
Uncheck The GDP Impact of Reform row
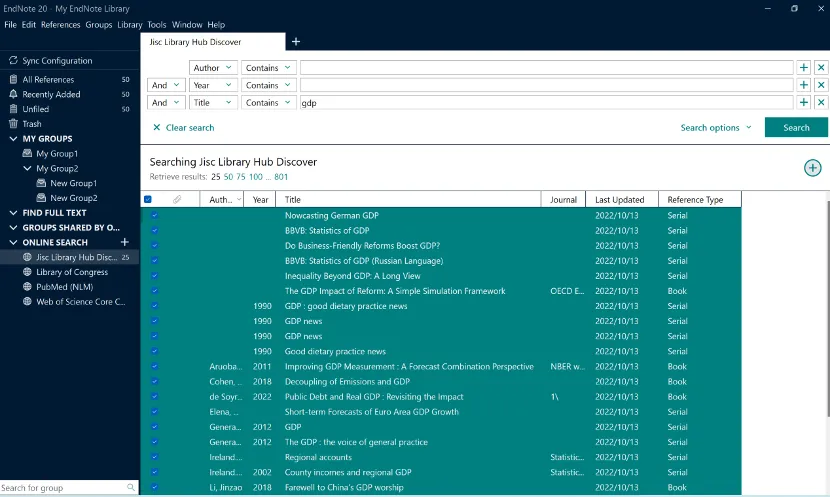155,291
